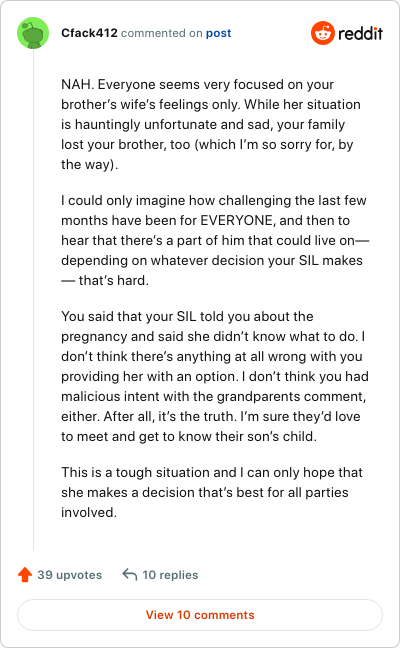Click the "commented on" text
The width and height of the screenshot is (400, 648).
[x=162, y=33]
